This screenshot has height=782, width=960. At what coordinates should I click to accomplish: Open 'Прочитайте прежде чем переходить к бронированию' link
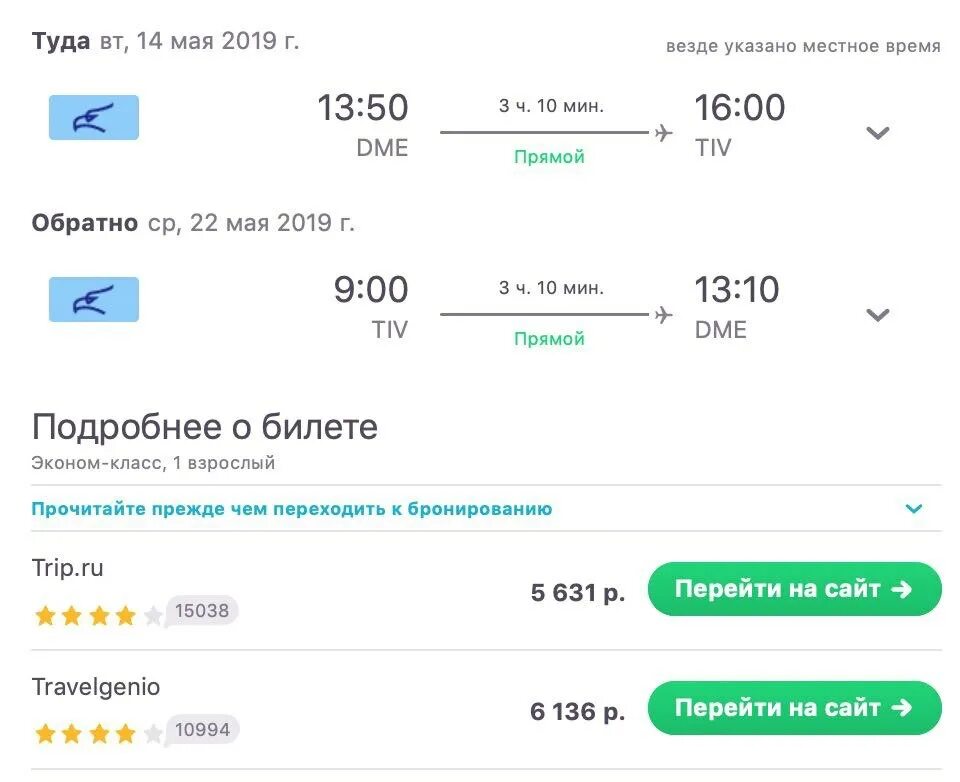(x=291, y=509)
